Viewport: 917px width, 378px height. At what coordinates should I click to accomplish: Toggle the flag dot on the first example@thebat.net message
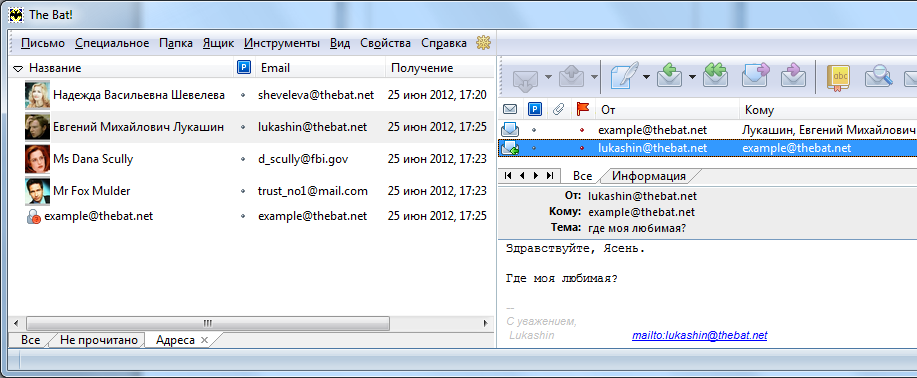pos(581,130)
